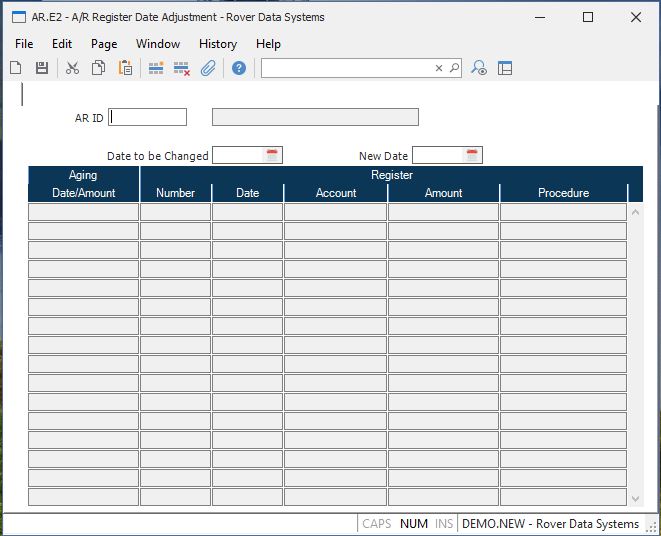This screenshot has height=536, width=661.
Task: Click the Delete row toolbar icon
Action: tap(182, 68)
